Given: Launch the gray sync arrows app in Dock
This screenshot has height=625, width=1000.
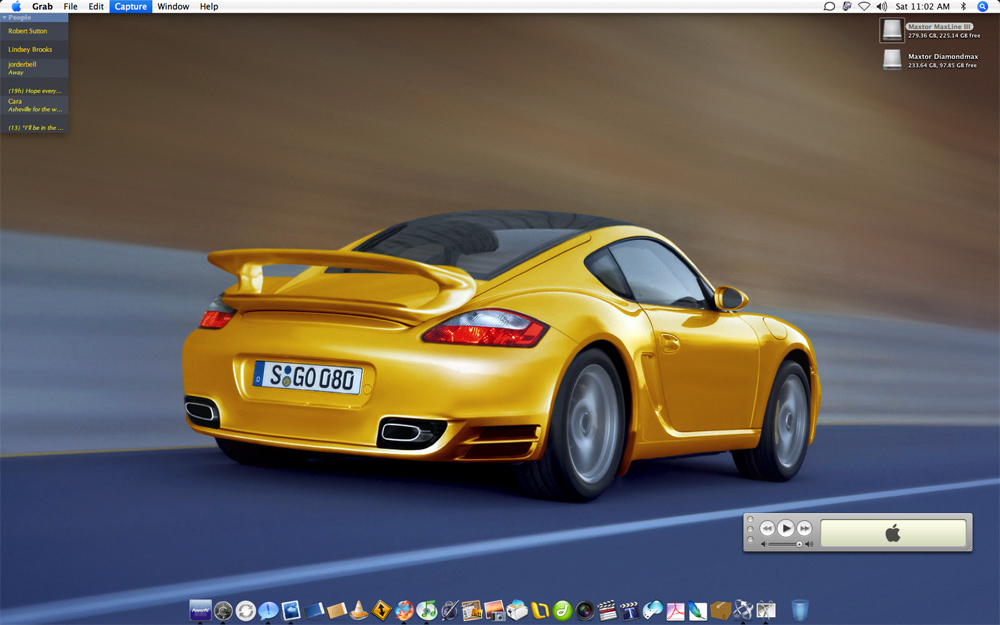Looking at the screenshot, I should [246, 611].
